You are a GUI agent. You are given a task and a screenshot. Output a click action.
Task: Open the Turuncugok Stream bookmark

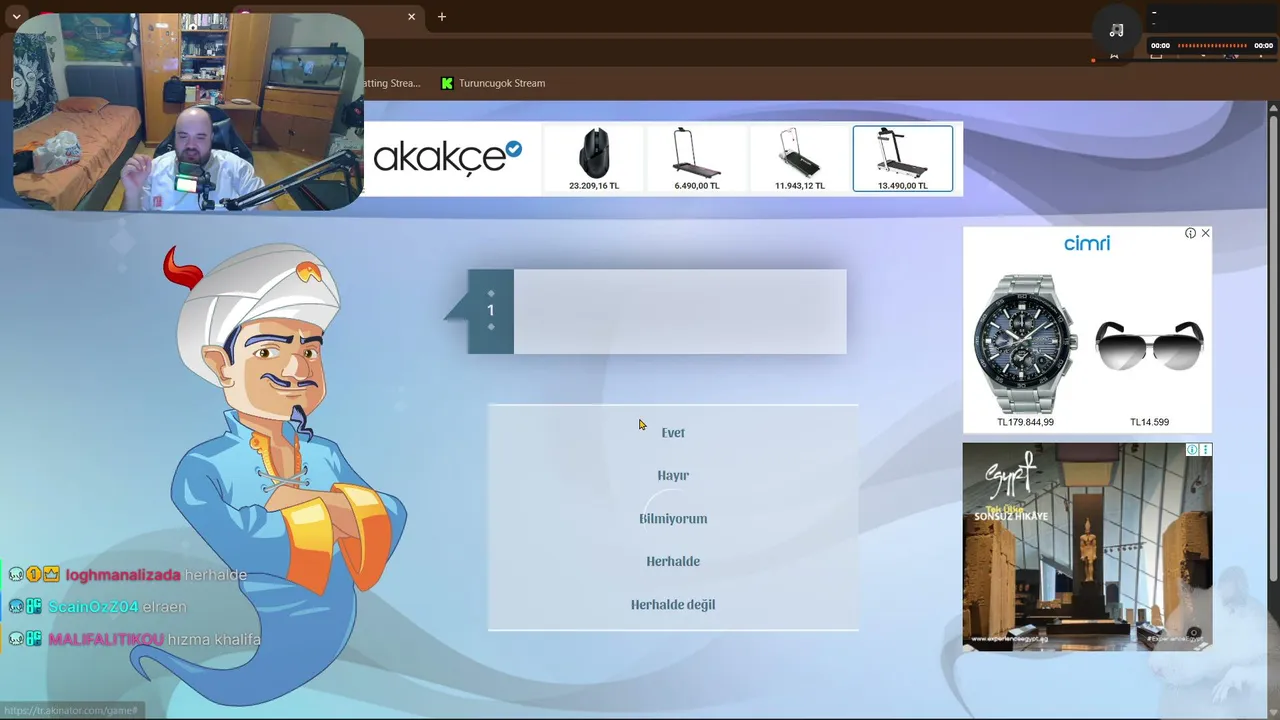click(493, 83)
